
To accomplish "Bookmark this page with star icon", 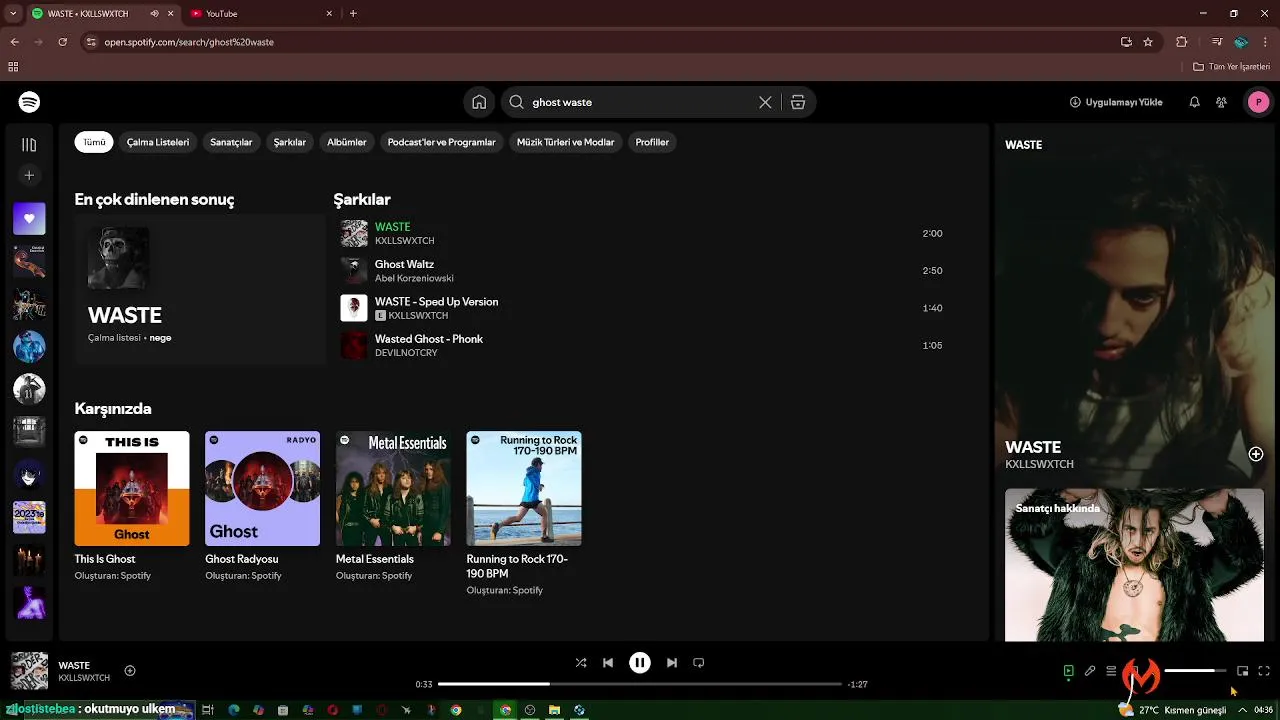I will [x=1148, y=42].
